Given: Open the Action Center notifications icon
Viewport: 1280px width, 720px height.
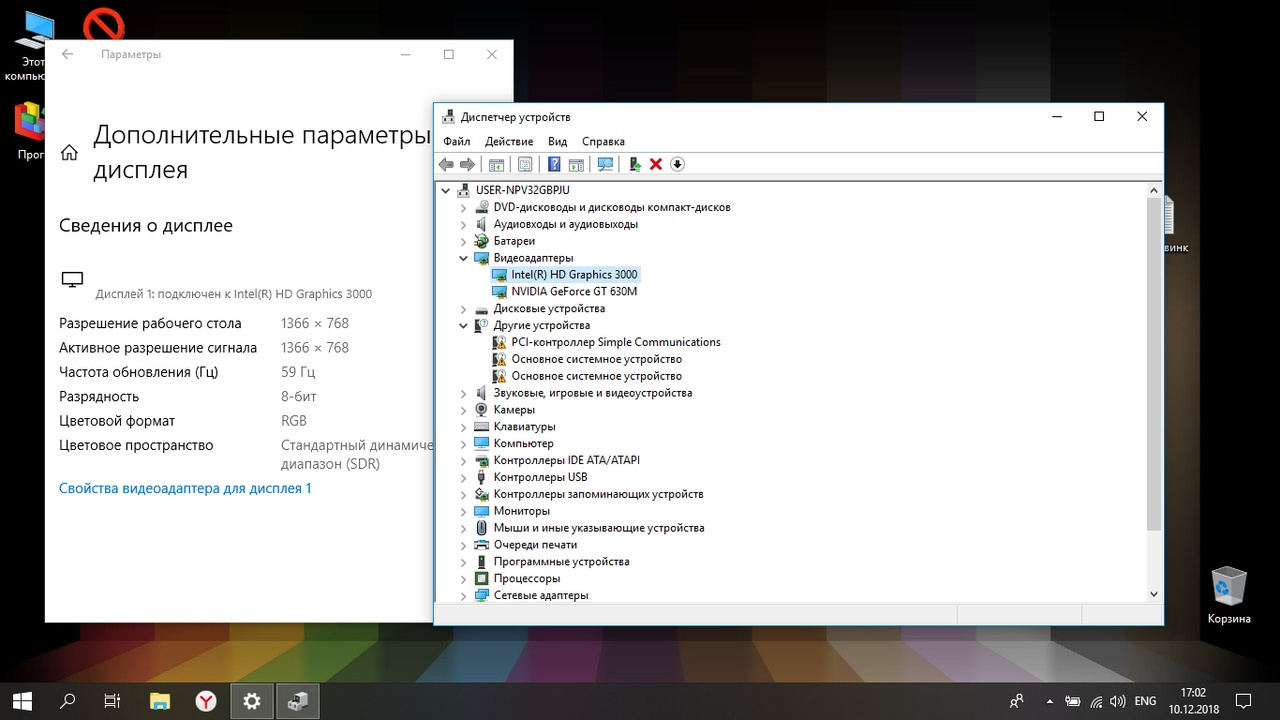Looking at the screenshot, I should 1243,701.
